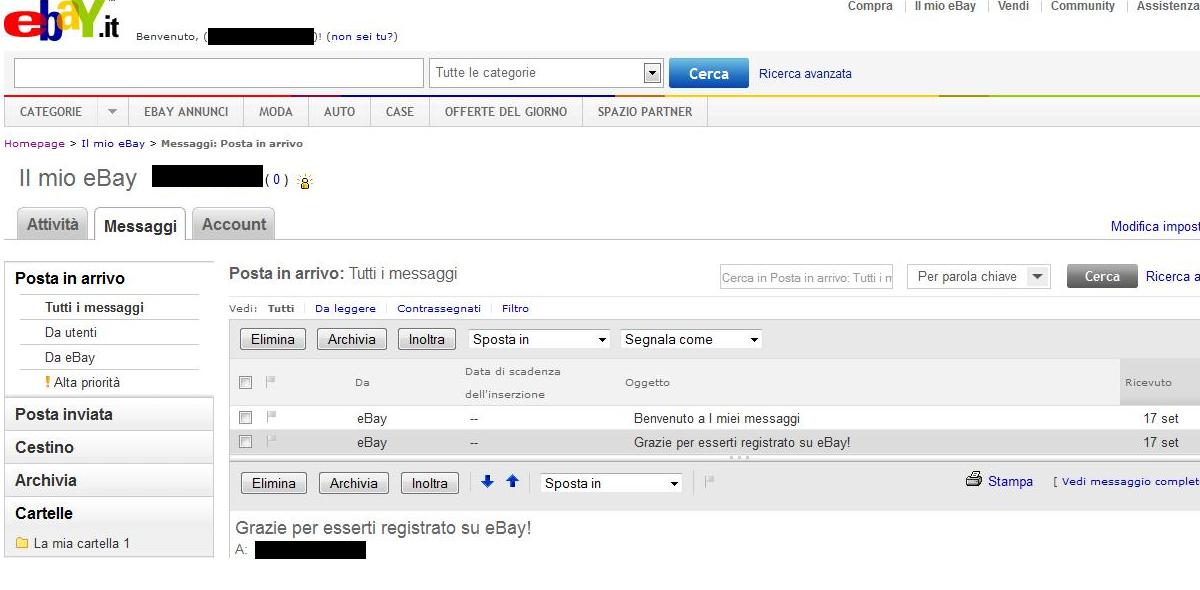Click Compra in the top menu
Viewport: 1200px width, 590px height.
click(870, 6)
